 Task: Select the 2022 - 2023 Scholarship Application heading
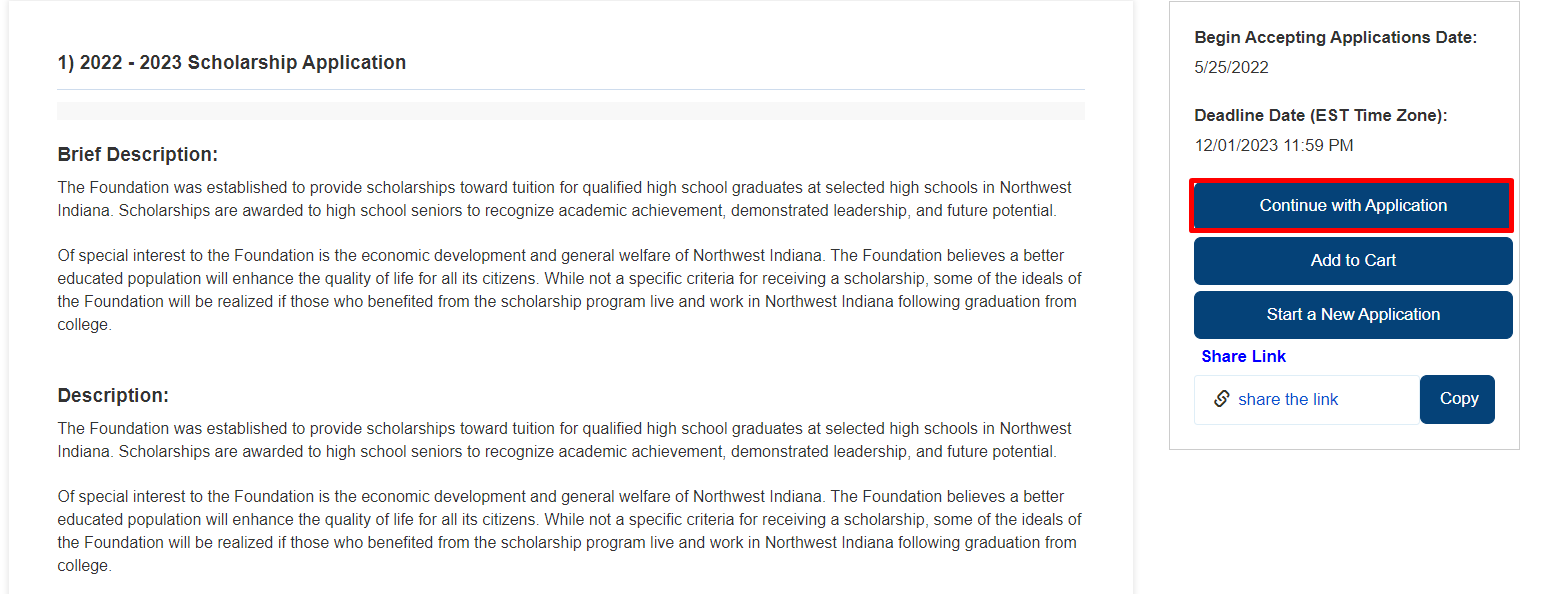[x=232, y=63]
